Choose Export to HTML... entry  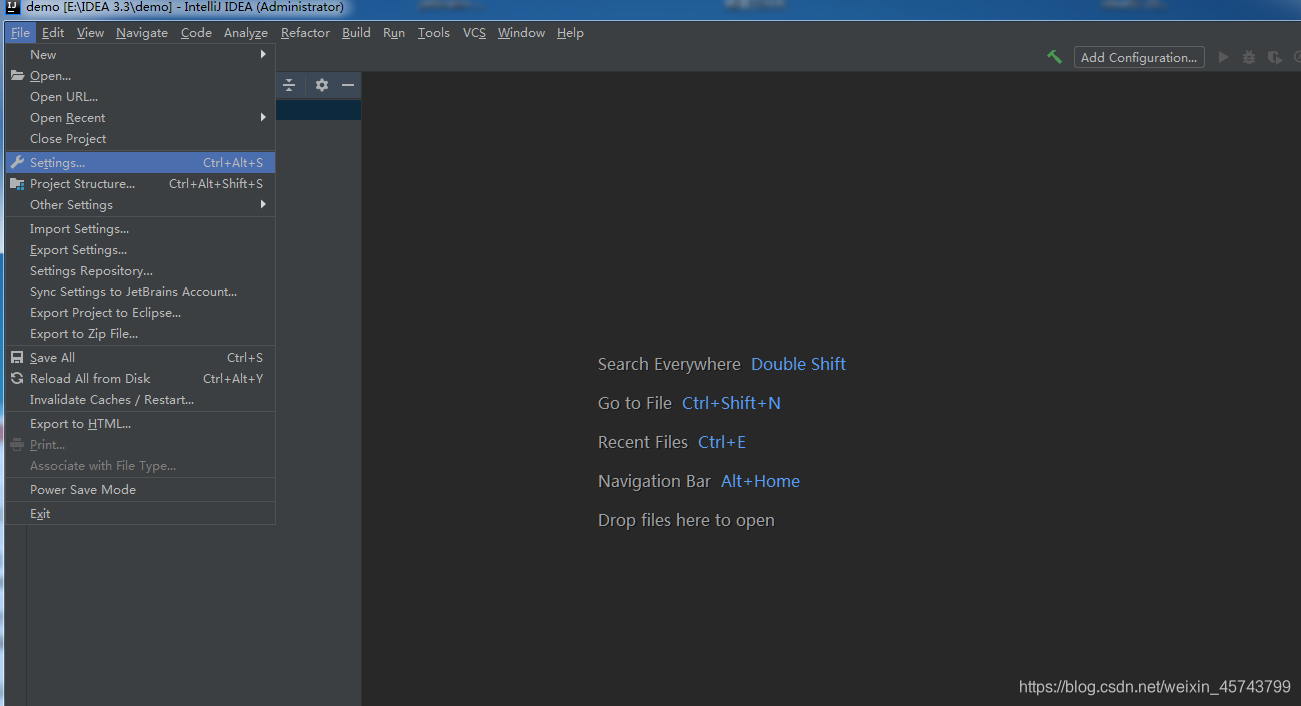tap(140, 424)
